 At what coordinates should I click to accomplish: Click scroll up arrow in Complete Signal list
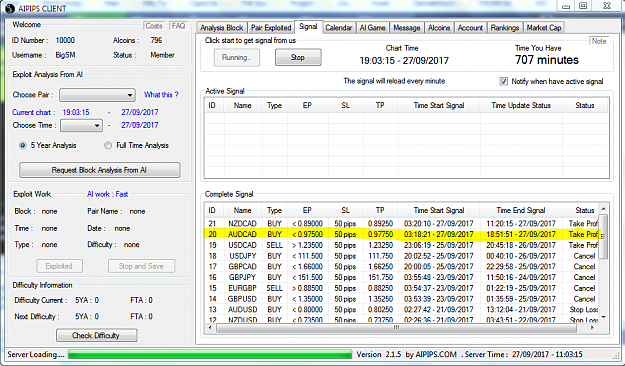603,209
